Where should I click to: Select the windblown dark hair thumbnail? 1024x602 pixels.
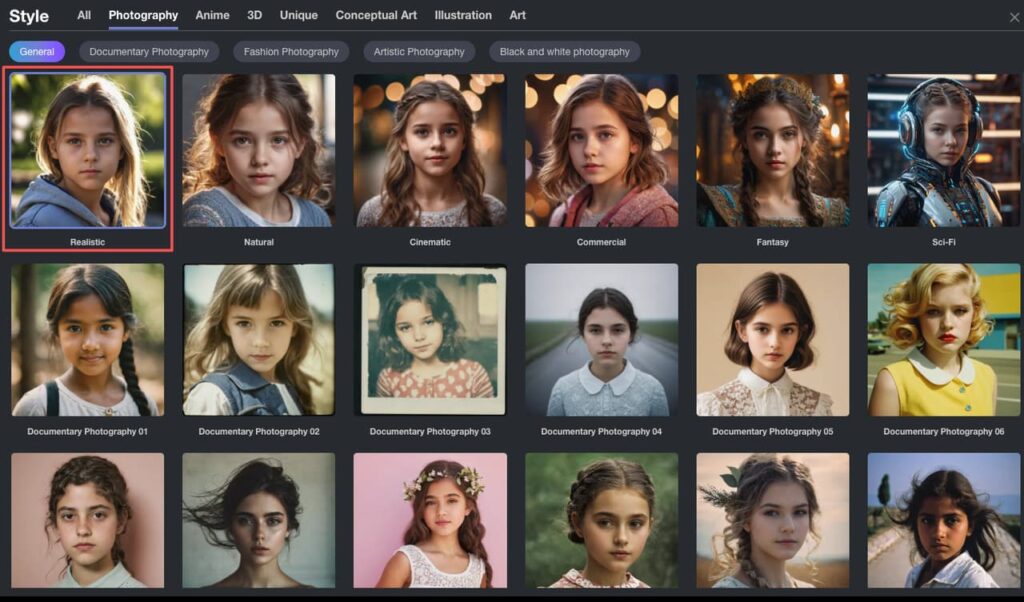259,520
